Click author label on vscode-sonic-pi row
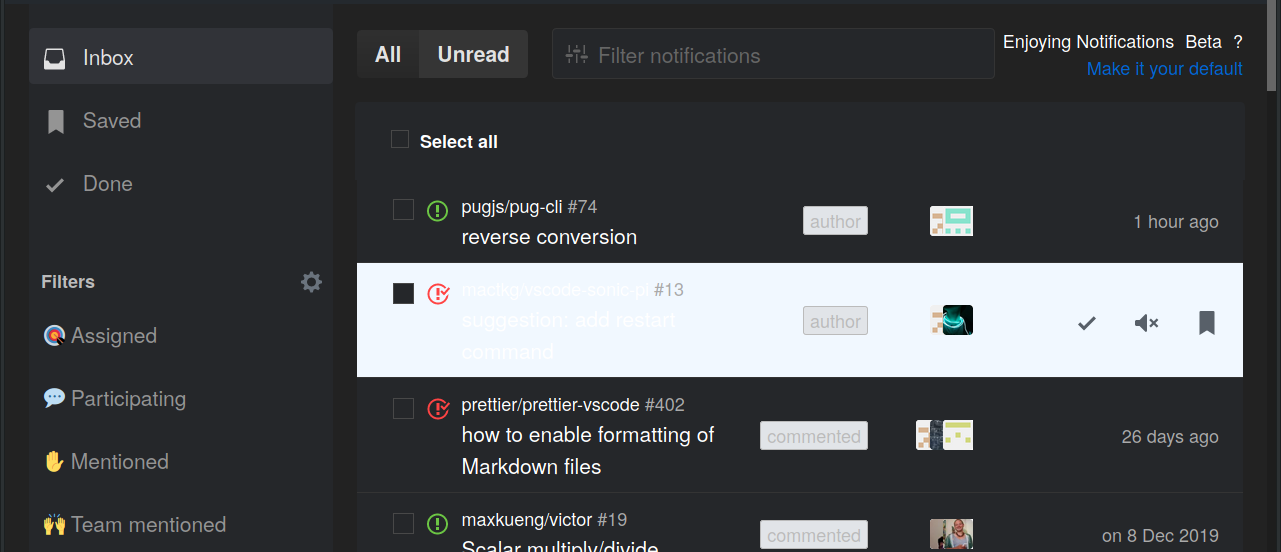The width and height of the screenshot is (1281, 552). pos(835,321)
